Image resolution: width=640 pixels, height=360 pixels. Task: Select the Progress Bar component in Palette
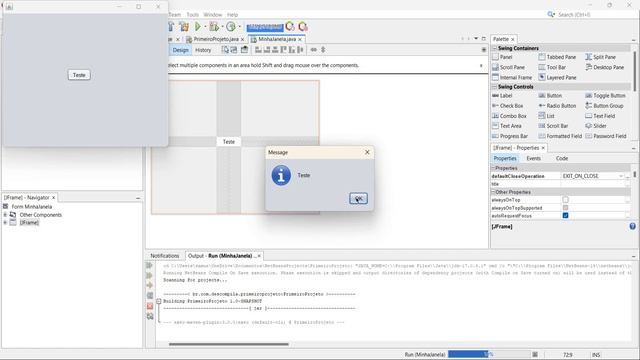point(510,136)
